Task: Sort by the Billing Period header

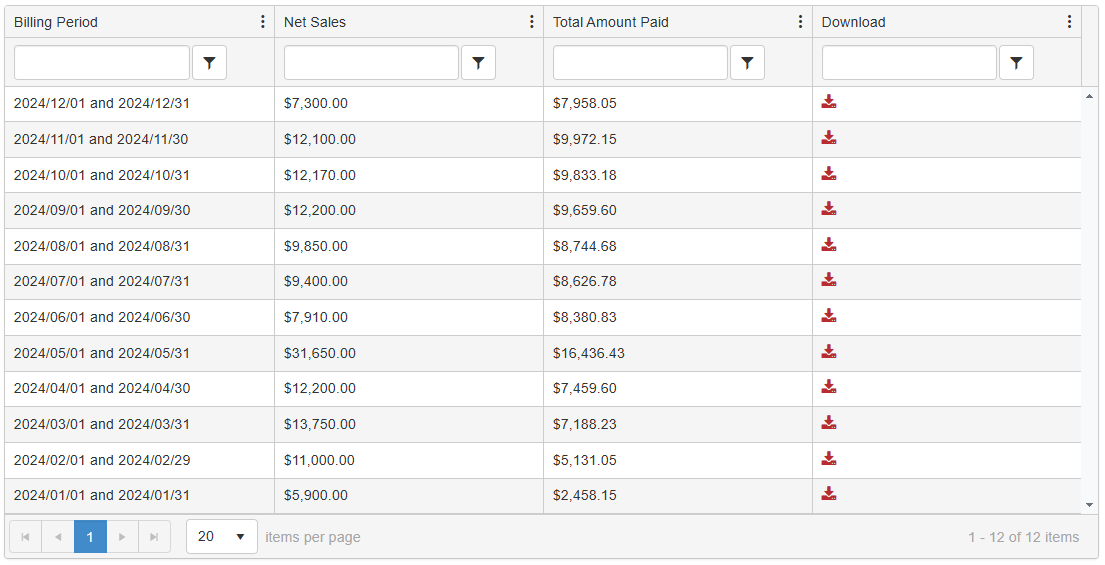Action: 56,22
